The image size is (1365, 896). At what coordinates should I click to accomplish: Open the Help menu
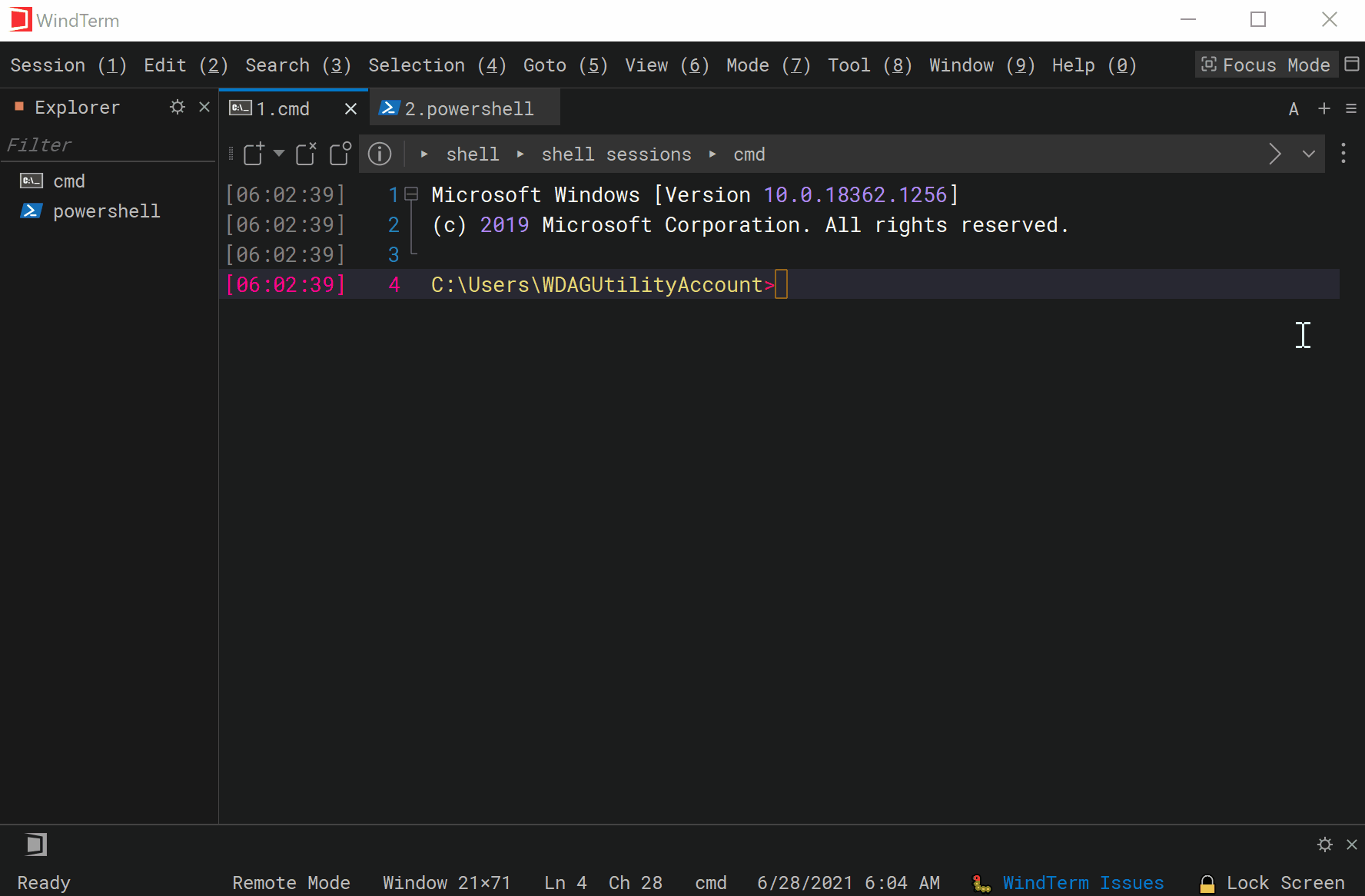[x=1094, y=65]
